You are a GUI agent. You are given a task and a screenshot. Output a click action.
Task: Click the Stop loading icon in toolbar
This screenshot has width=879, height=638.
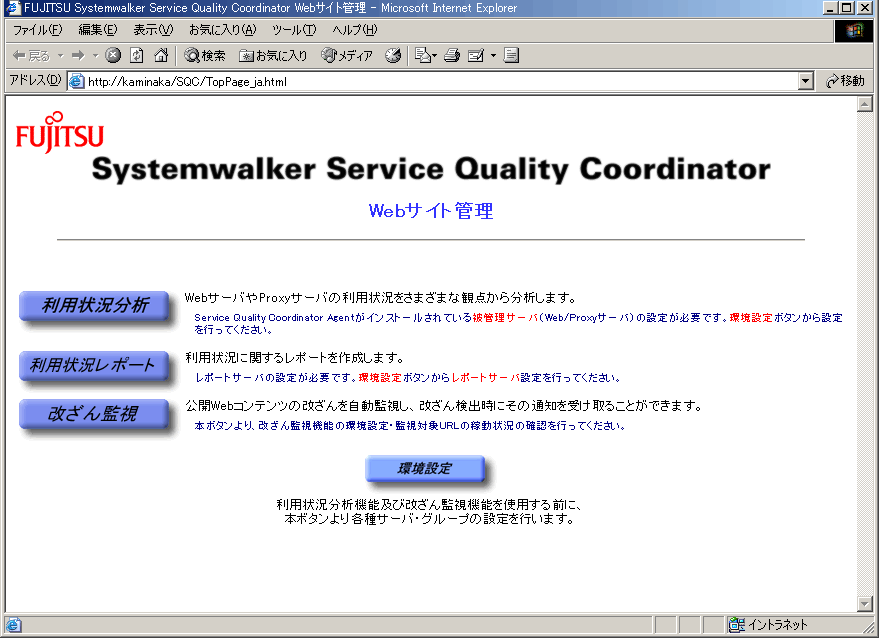pos(113,56)
